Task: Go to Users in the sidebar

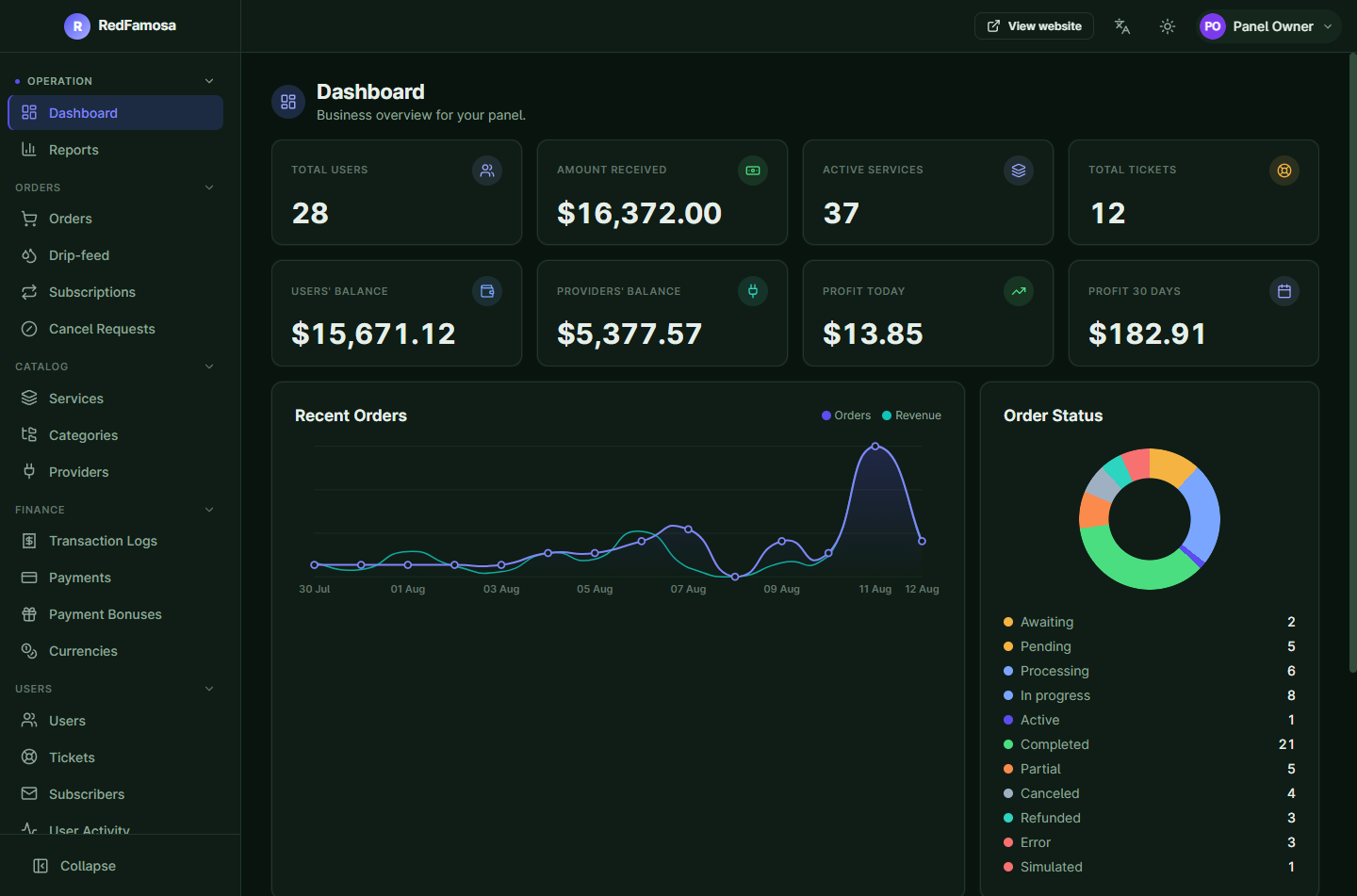Action: click(115, 721)
